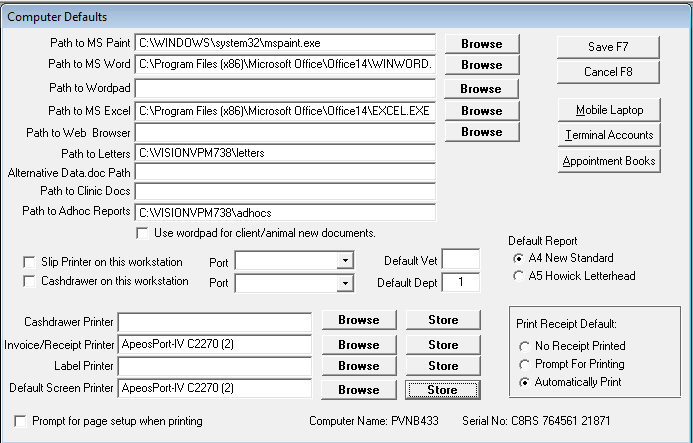The width and height of the screenshot is (693, 443).
Task: Click the Serial No: C8RS 764561 21871 text
Action: (x=536, y=421)
